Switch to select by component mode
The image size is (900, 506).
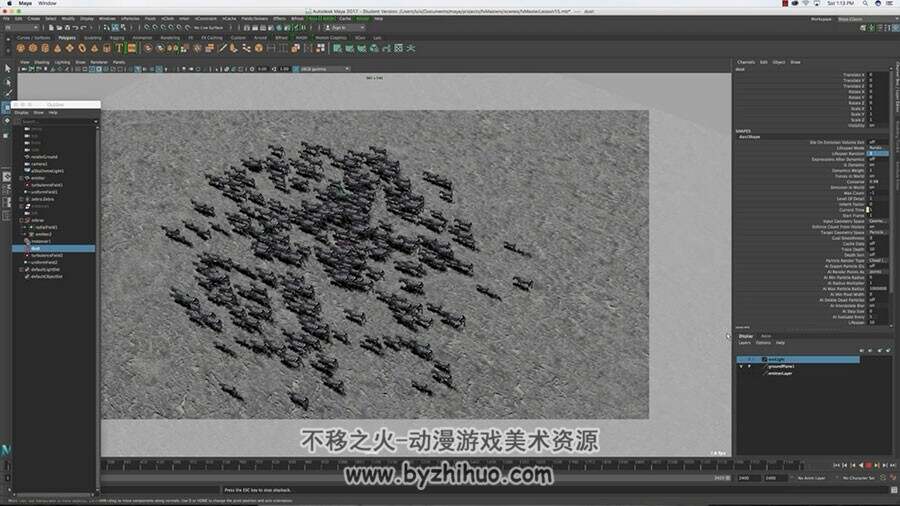click(x=123, y=27)
